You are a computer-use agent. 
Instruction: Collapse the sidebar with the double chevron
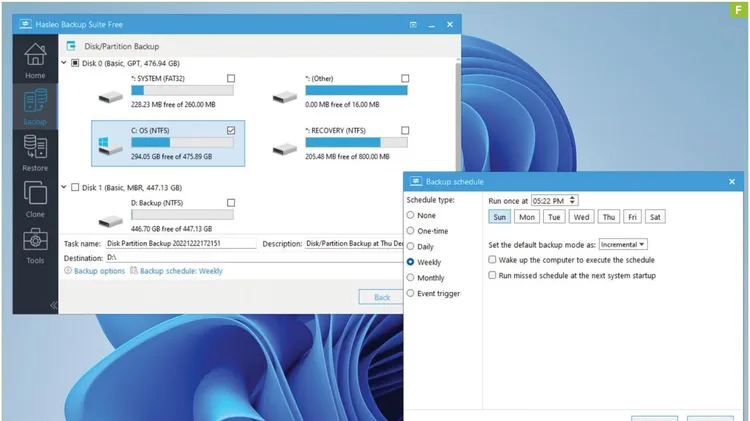[54, 305]
